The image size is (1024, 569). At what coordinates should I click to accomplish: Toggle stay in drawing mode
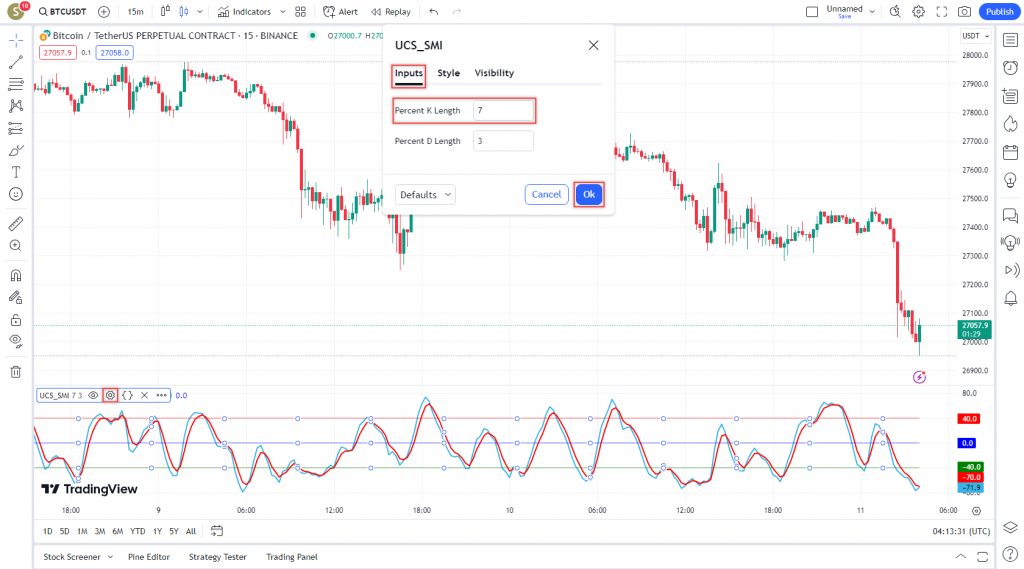16,297
